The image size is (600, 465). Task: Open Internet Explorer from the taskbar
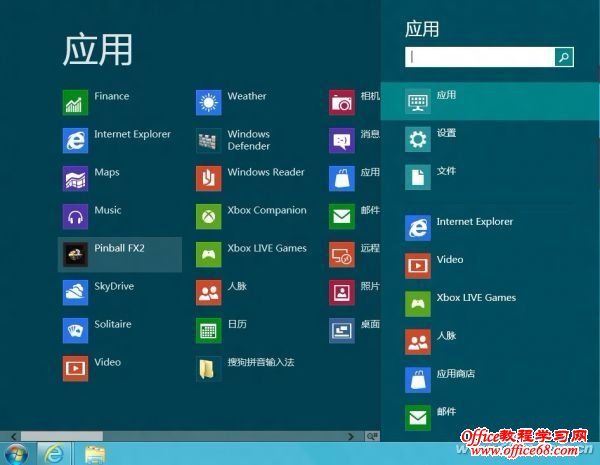[54, 454]
